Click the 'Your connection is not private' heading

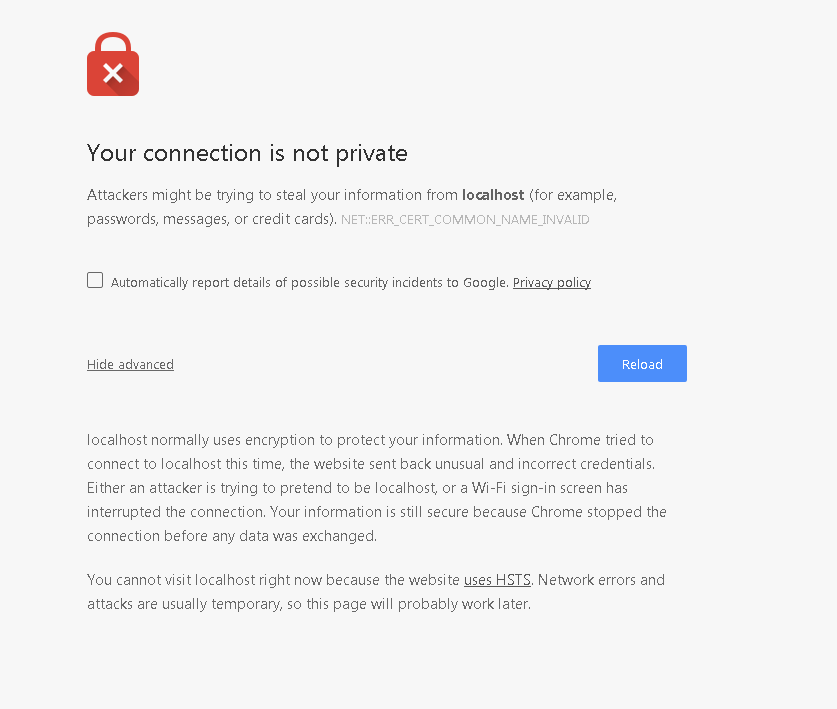[247, 153]
